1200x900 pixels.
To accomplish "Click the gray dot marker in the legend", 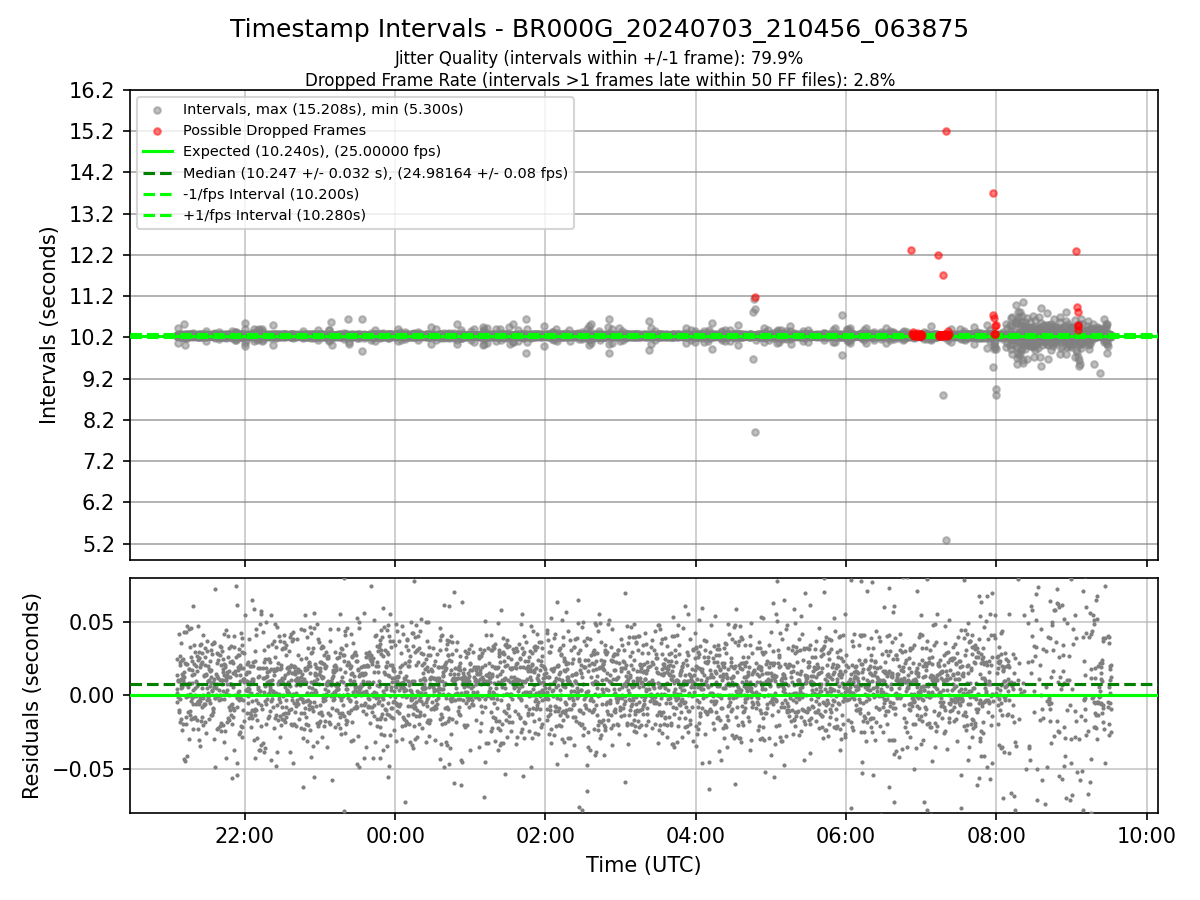I will click(157, 109).
